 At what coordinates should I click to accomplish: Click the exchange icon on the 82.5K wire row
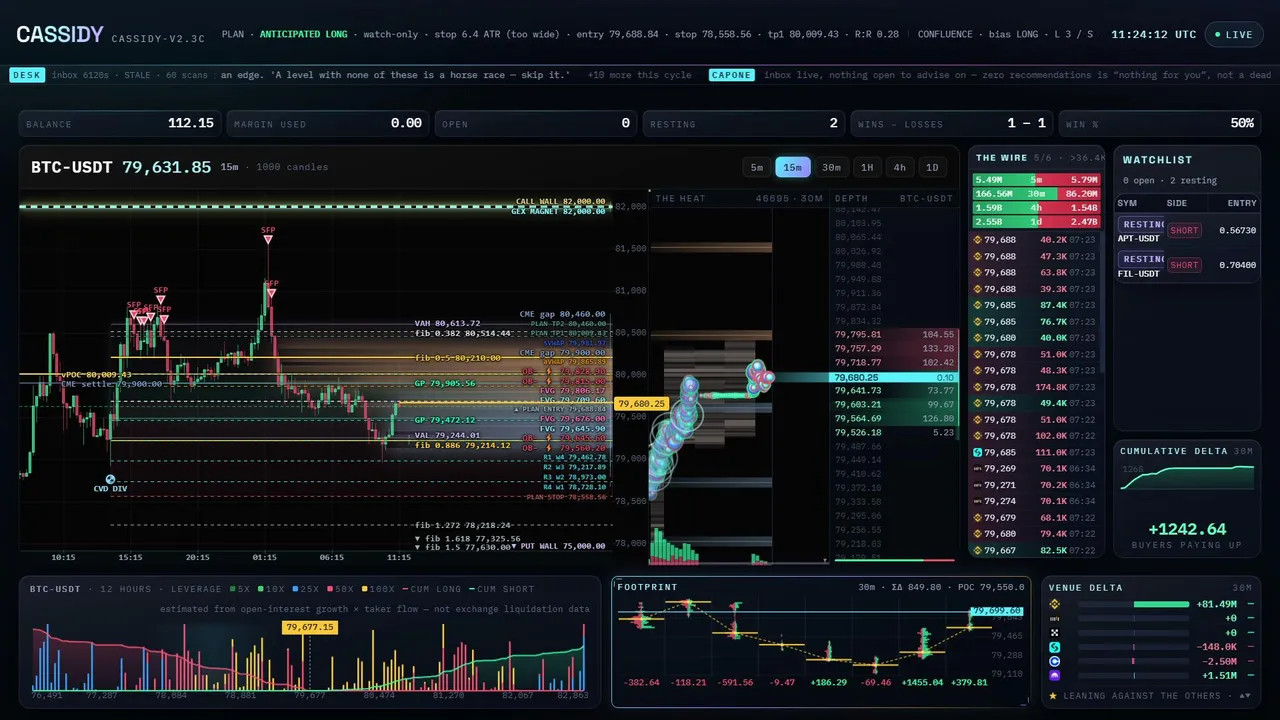[978, 550]
